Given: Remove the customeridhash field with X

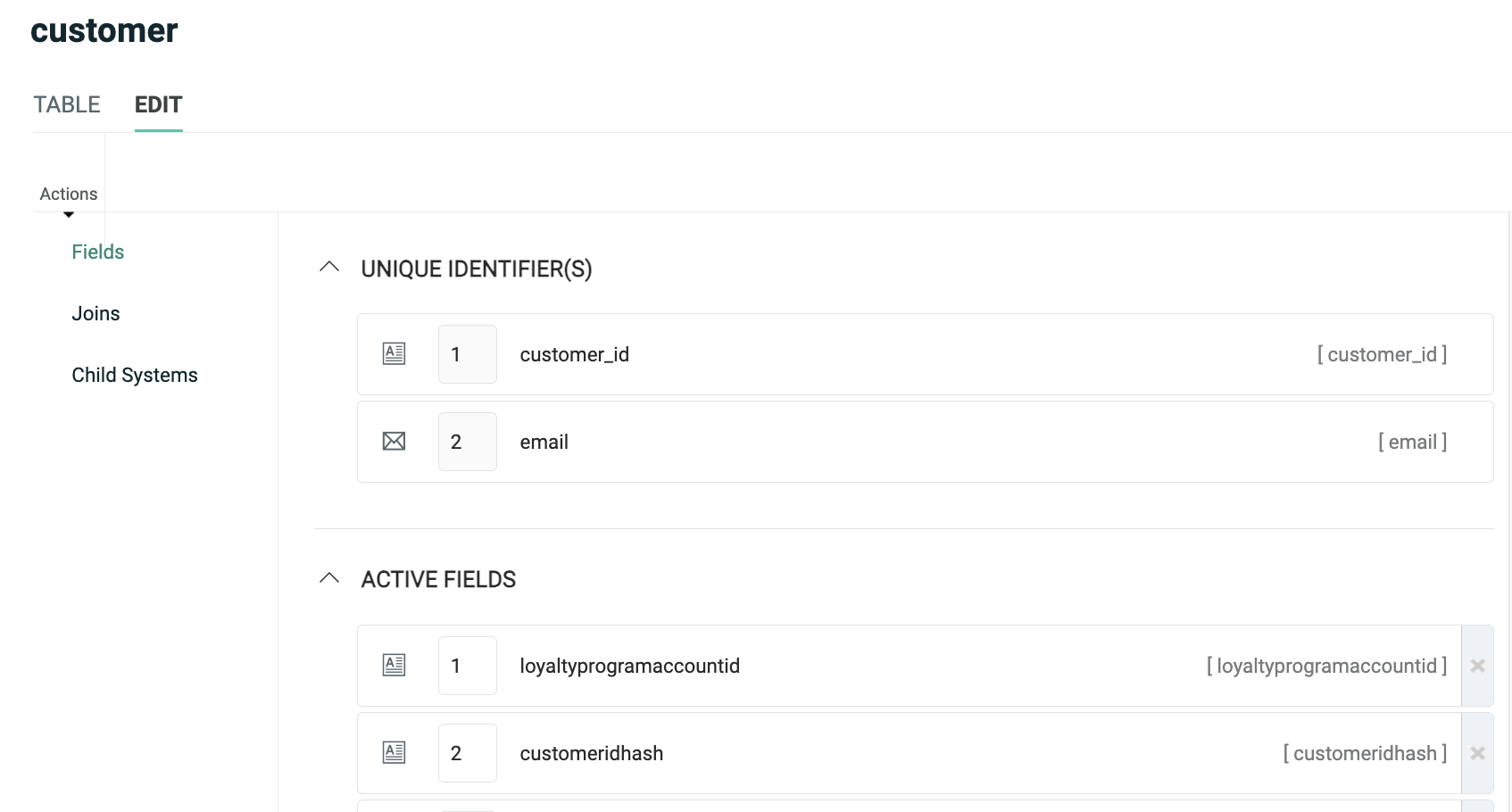Looking at the screenshot, I should point(1477,753).
